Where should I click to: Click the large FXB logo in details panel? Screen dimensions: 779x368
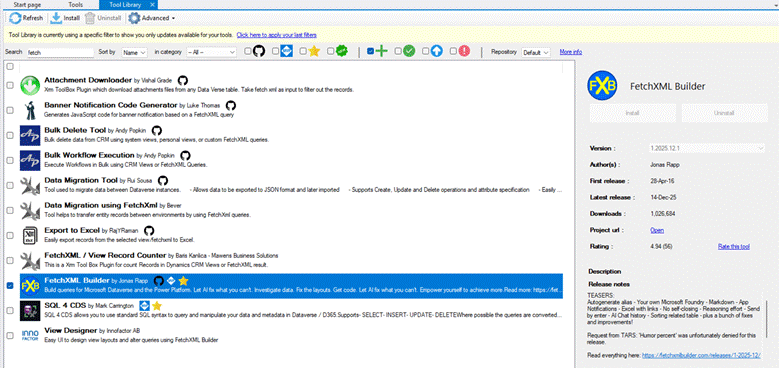coord(602,85)
